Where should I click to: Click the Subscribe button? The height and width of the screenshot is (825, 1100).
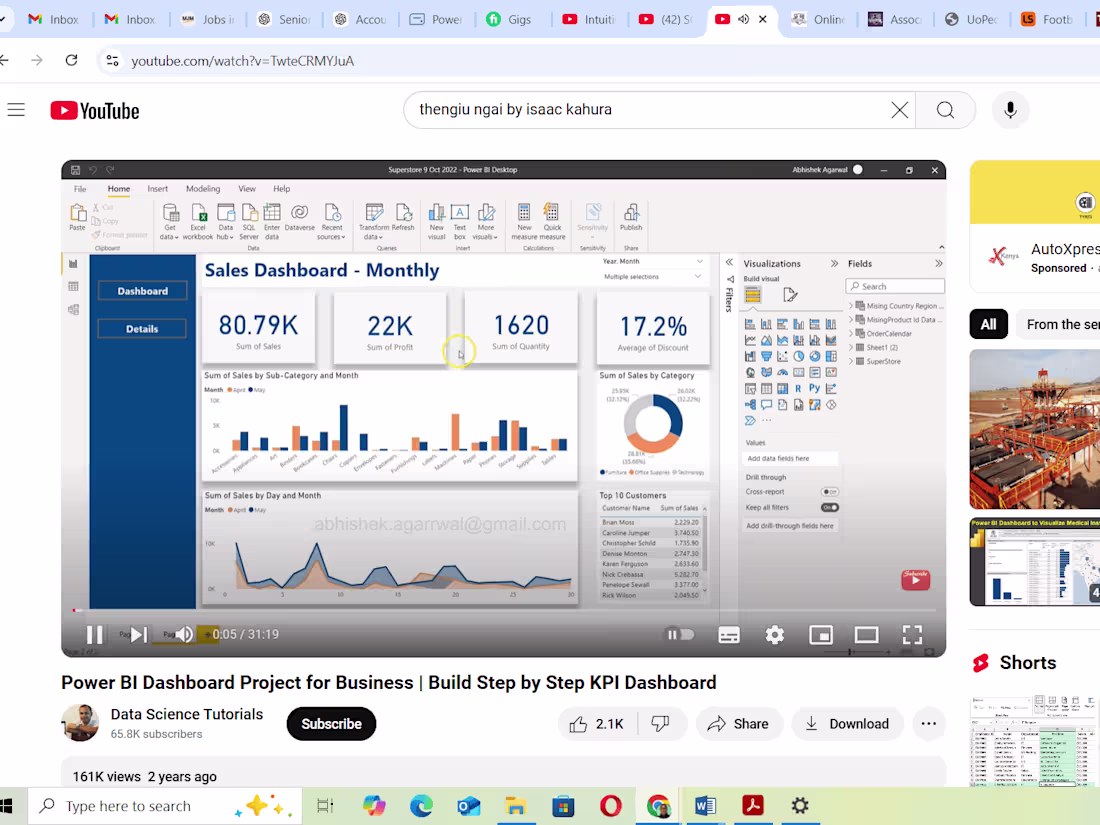(x=330, y=723)
